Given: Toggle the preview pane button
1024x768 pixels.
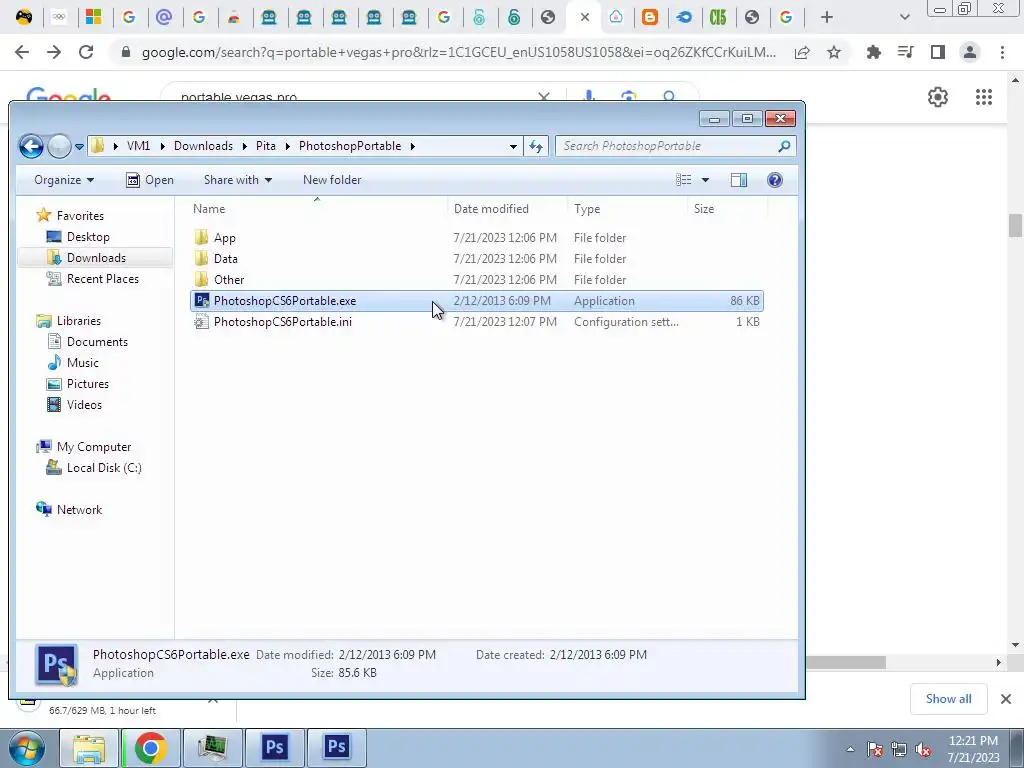Looking at the screenshot, I should (739, 180).
